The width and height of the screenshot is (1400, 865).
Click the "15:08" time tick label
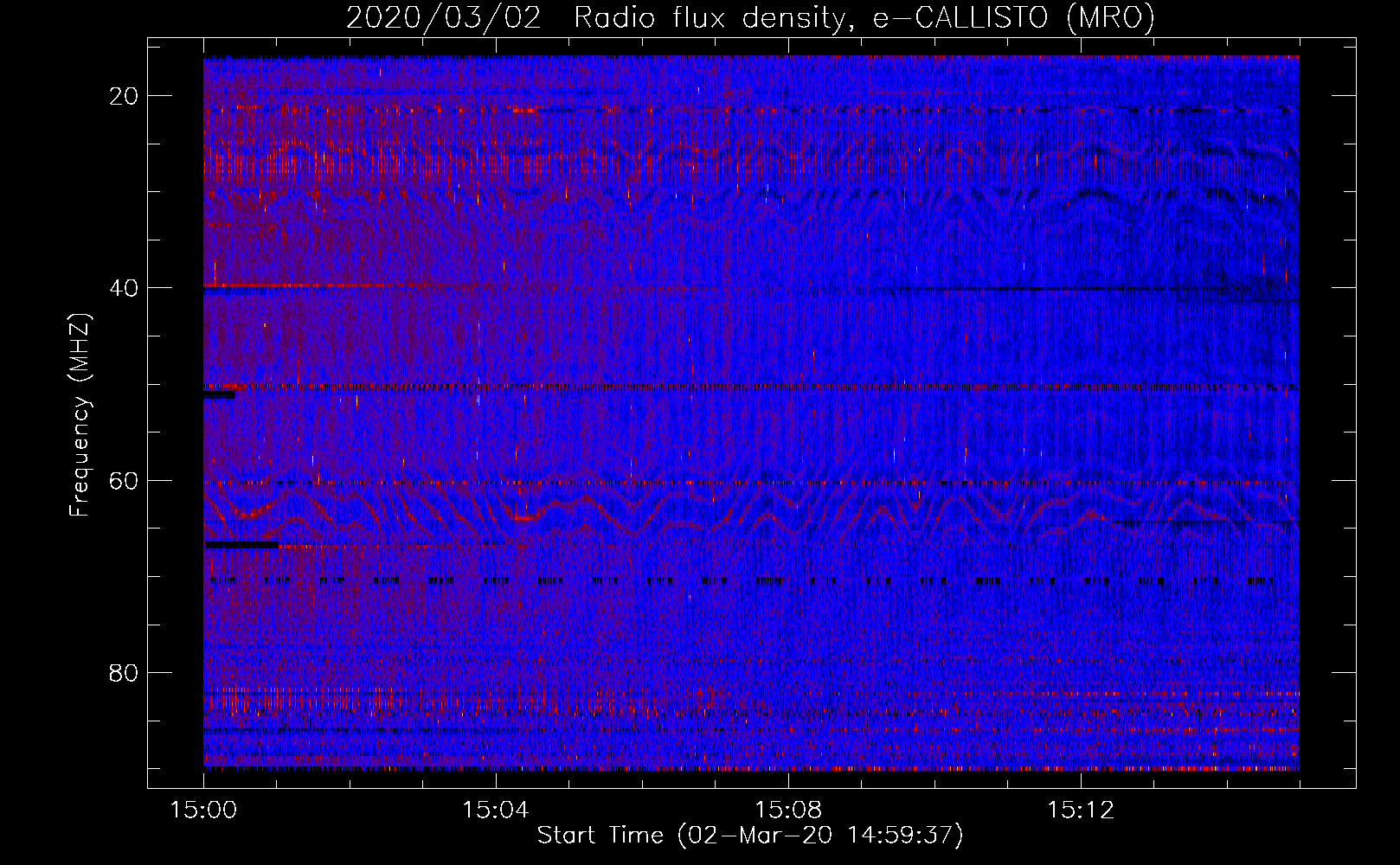pyautogui.click(x=787, y=811)
